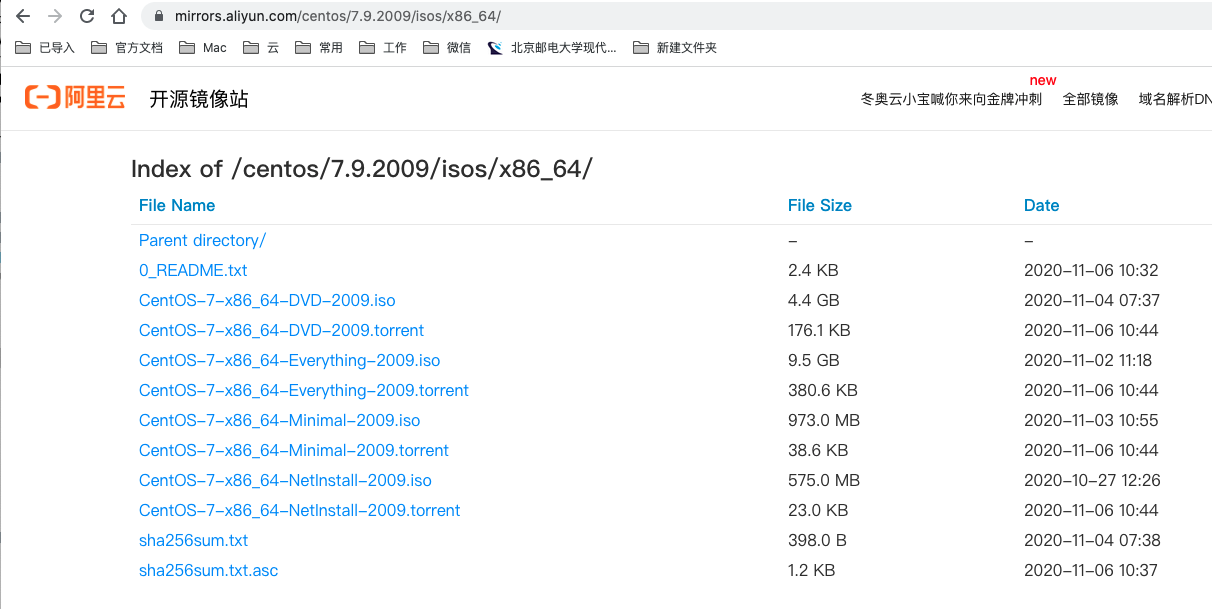Open the 已导入 bookmark folder
This screenshot has height=609, width=1212.
[46, 47]
